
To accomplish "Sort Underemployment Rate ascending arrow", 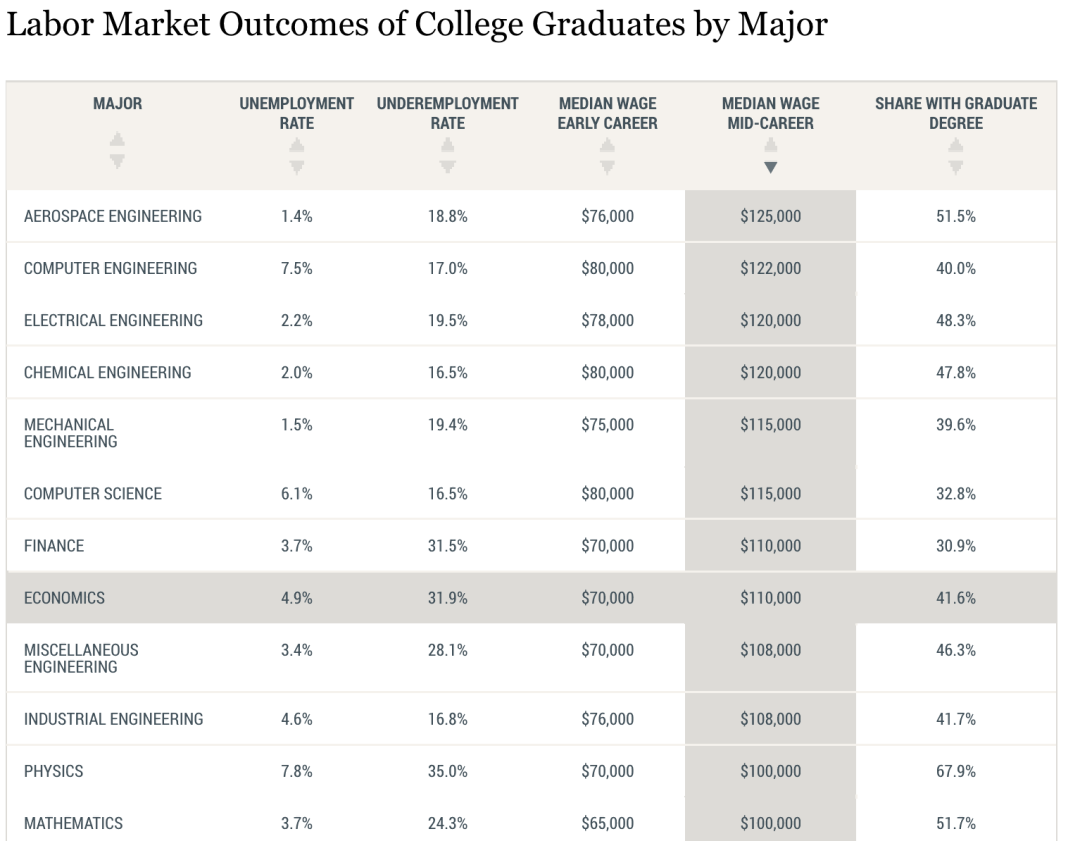I will point(448,145).
